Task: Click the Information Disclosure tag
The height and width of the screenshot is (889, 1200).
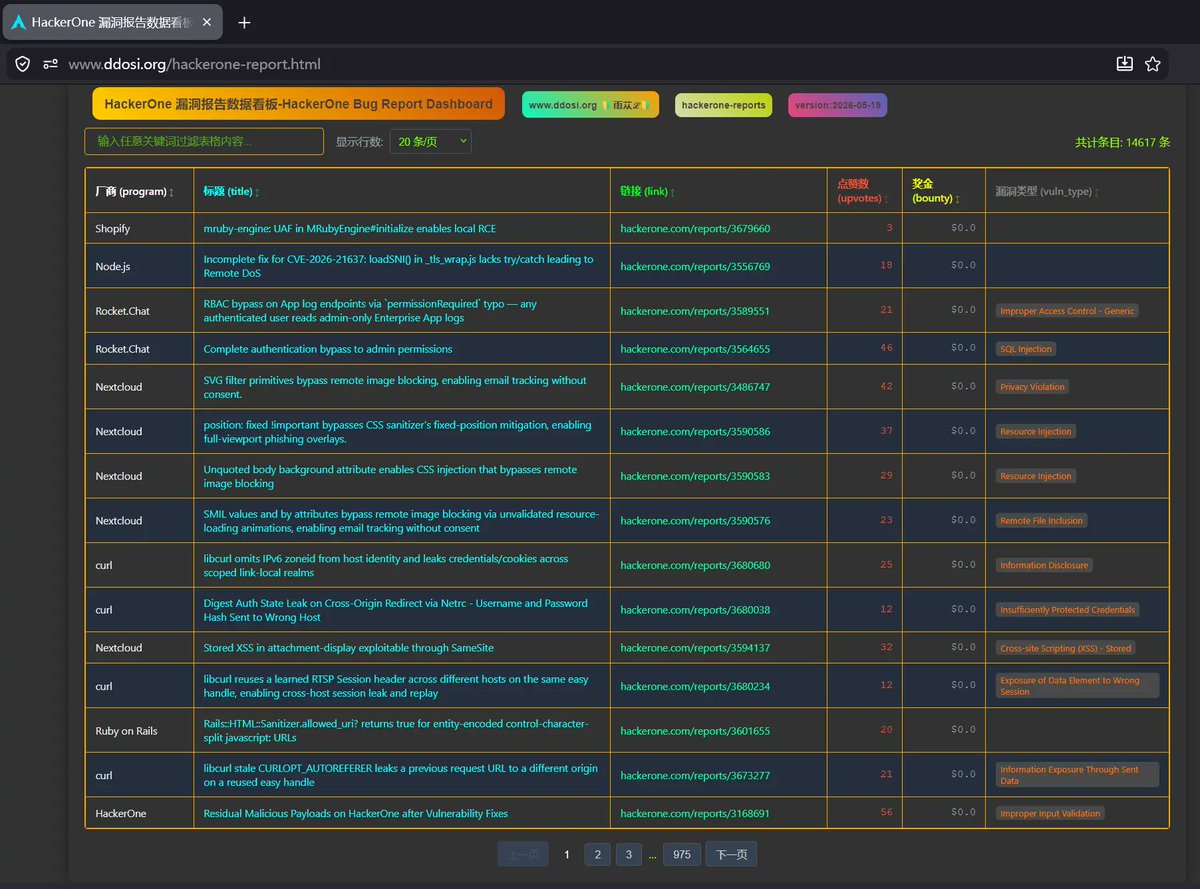Action: (1044, 565)
